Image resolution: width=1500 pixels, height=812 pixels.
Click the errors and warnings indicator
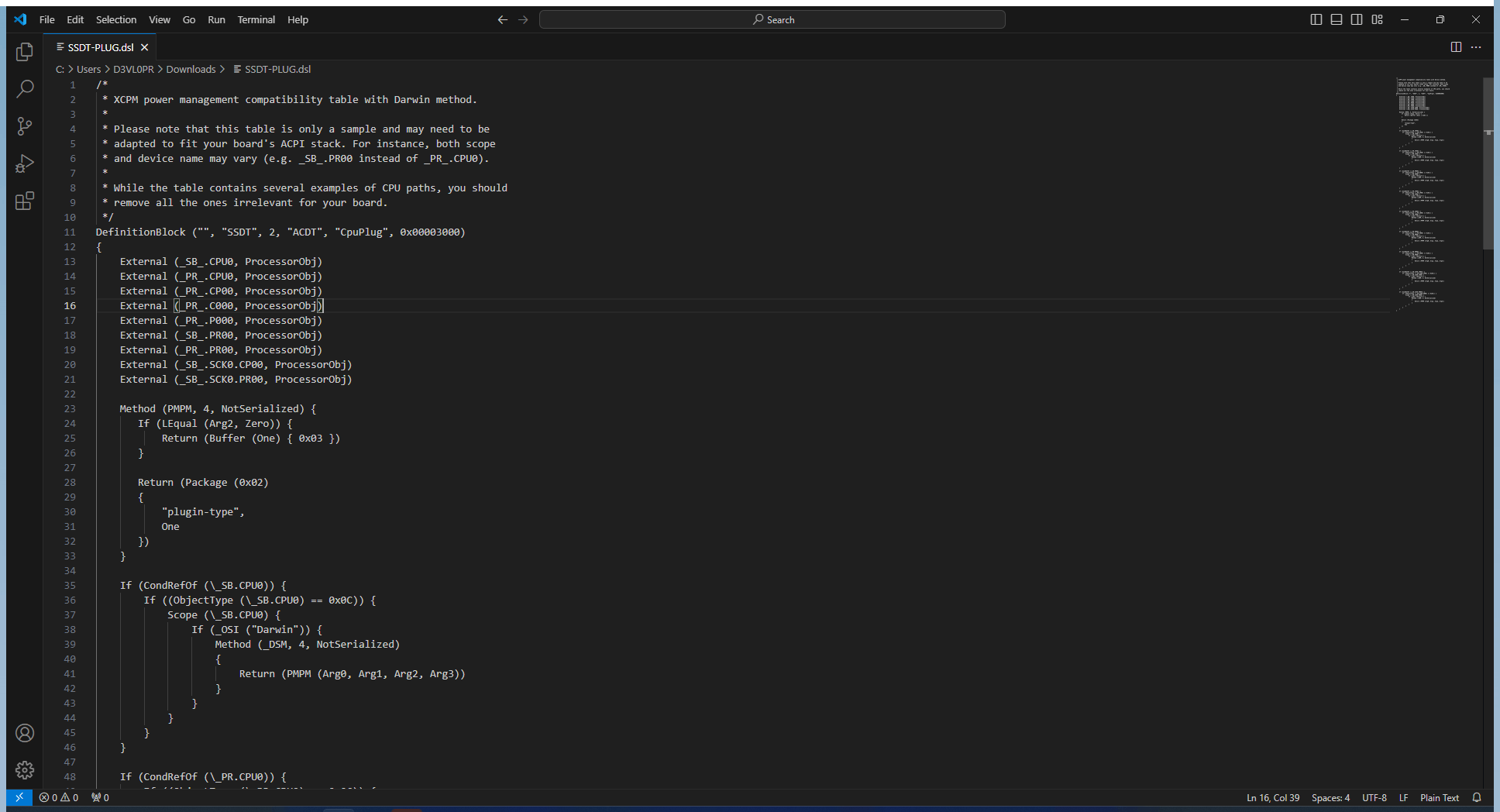(58, 797)
